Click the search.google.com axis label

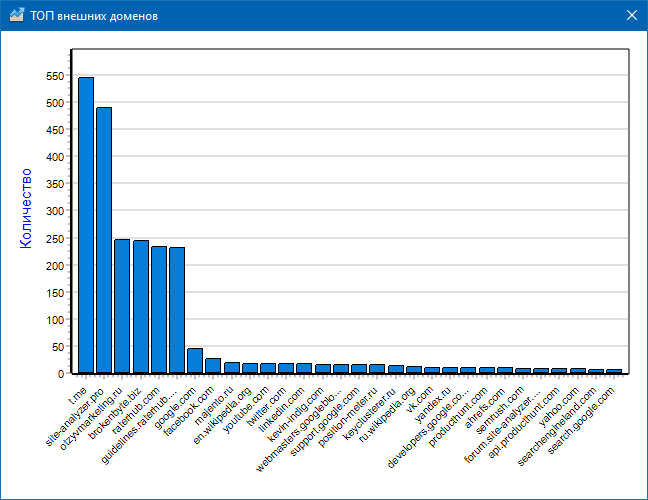click(x=581, y=420)
